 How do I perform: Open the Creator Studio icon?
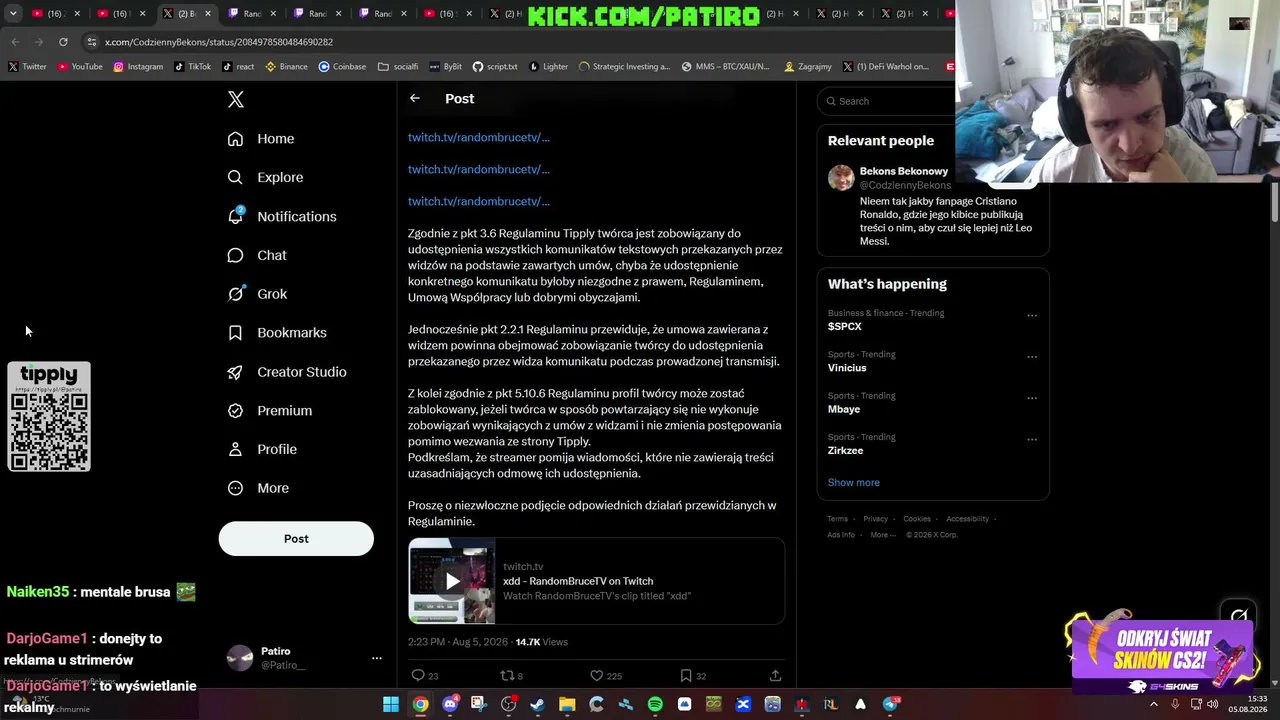(x=235, y=372)
